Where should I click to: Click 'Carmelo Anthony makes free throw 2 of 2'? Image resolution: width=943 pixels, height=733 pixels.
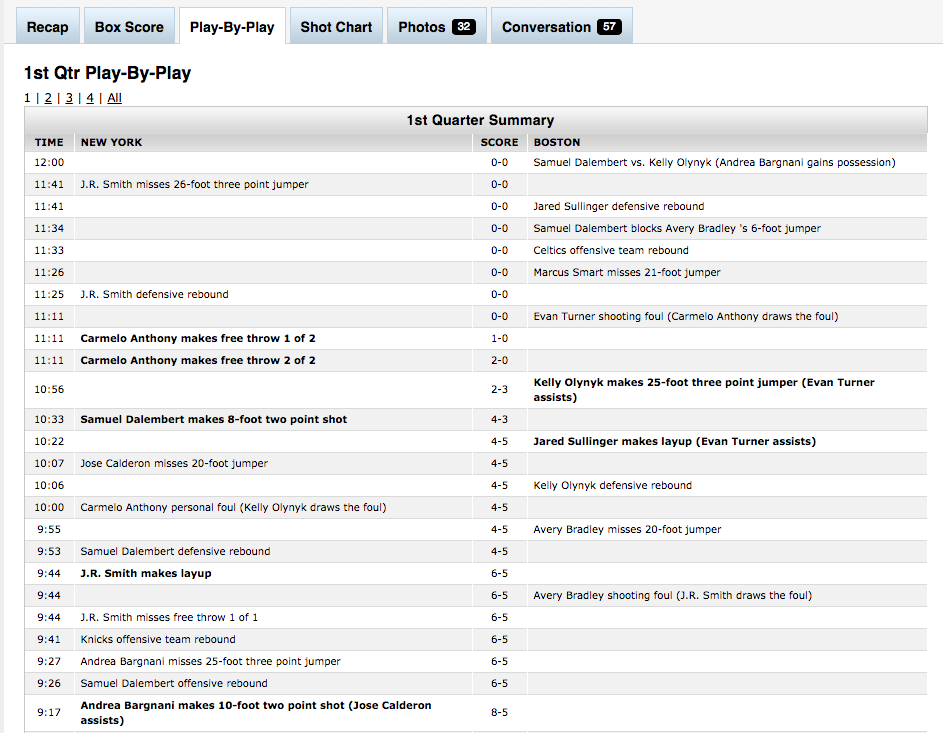point(198,360)
